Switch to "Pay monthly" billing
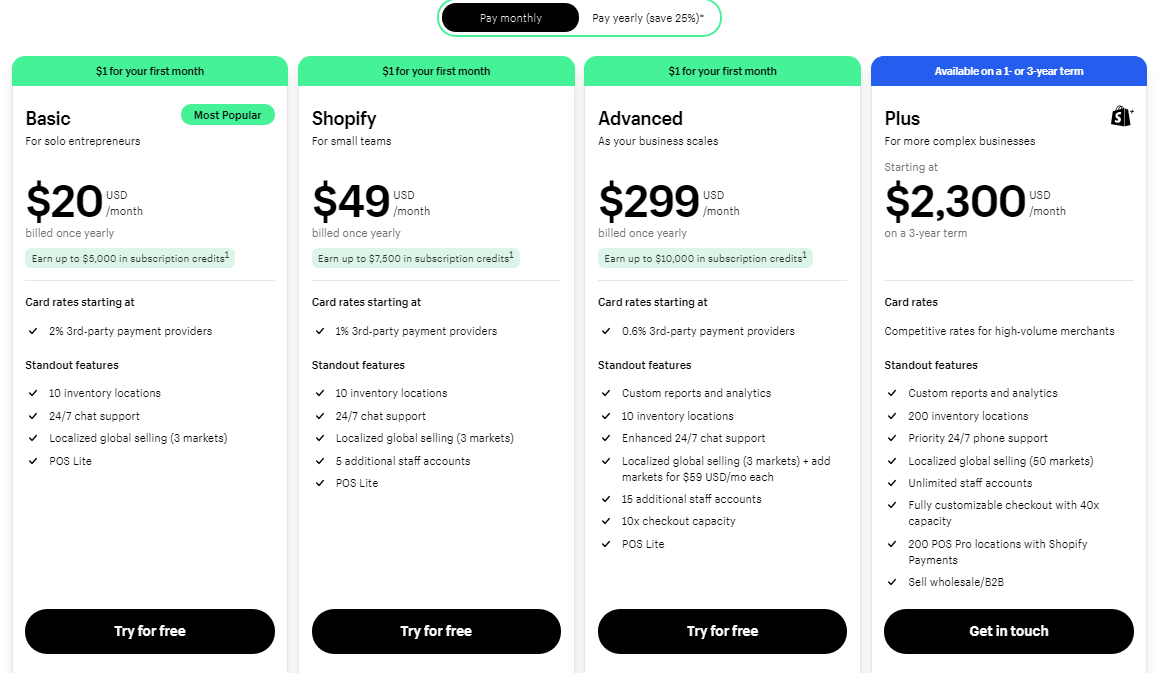This screenshot has width=1163, height=673. click(x=509, y=17)
